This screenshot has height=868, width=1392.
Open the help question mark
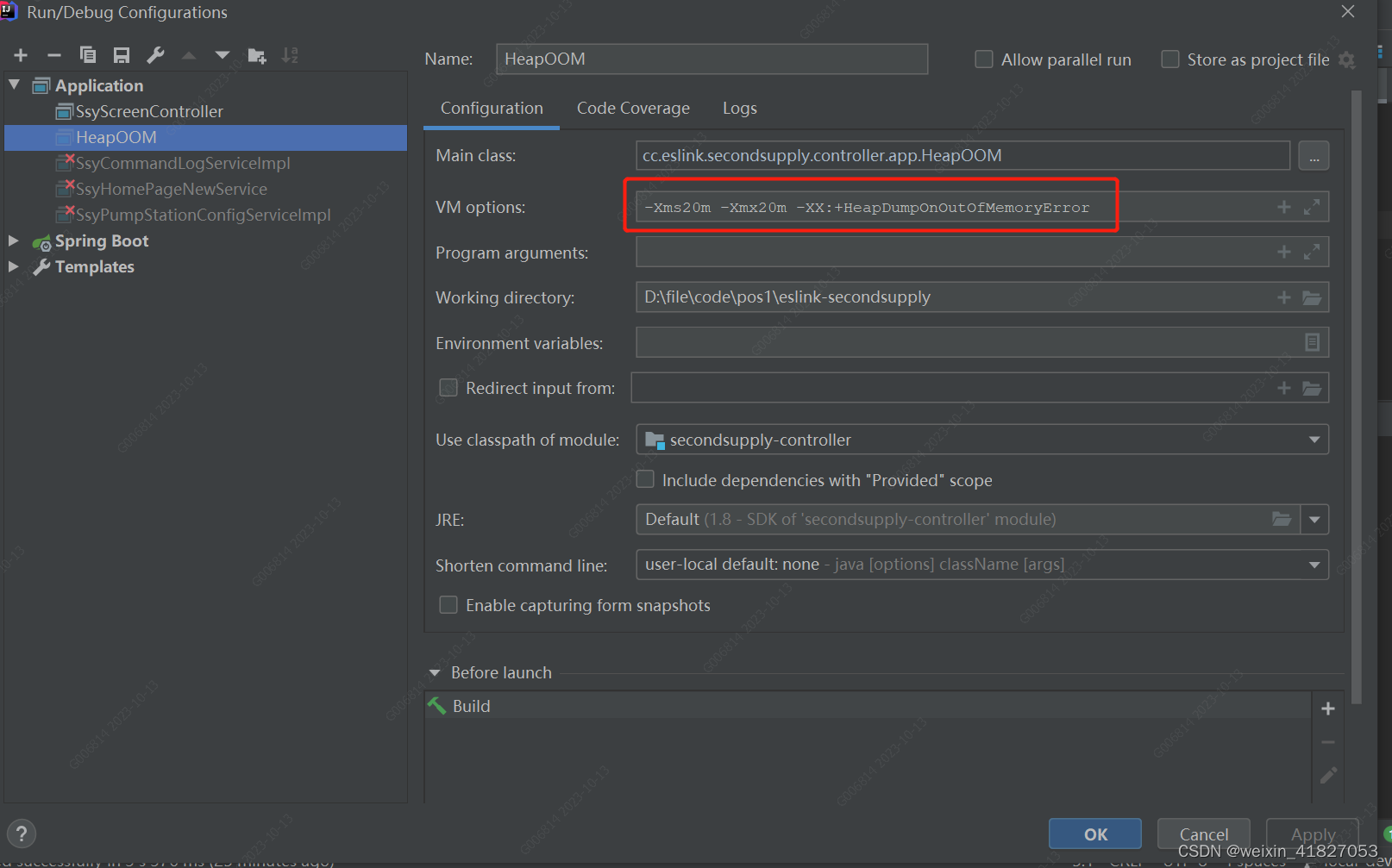pos(22,834)
